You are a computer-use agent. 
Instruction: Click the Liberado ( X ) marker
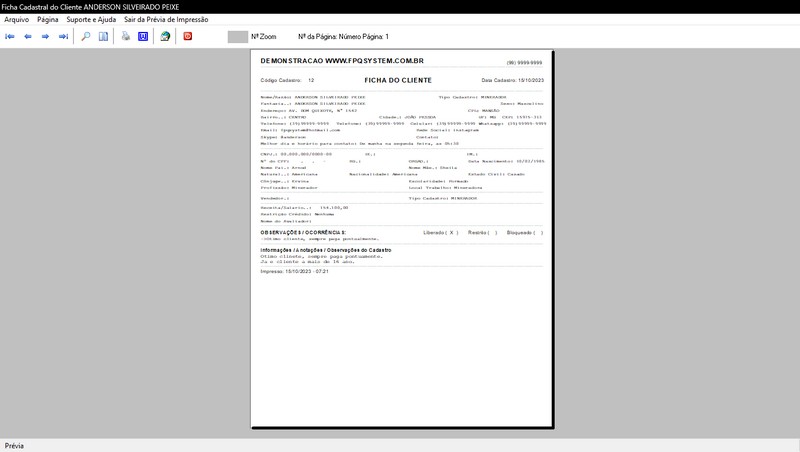pos(441,233)
